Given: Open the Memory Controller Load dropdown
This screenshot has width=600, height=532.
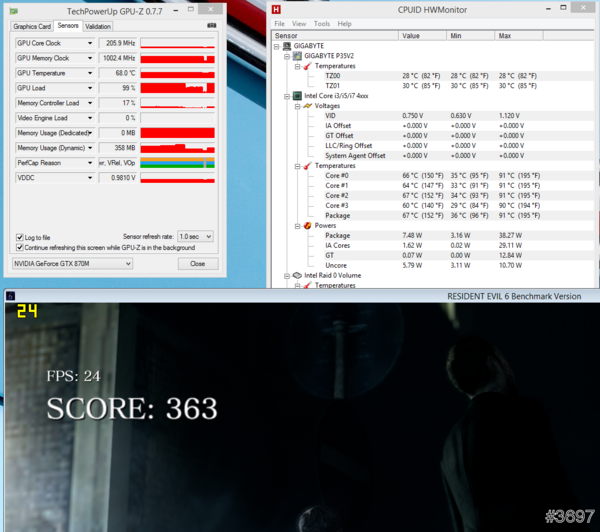Looking at the screenshot, I should coord(90,103).
